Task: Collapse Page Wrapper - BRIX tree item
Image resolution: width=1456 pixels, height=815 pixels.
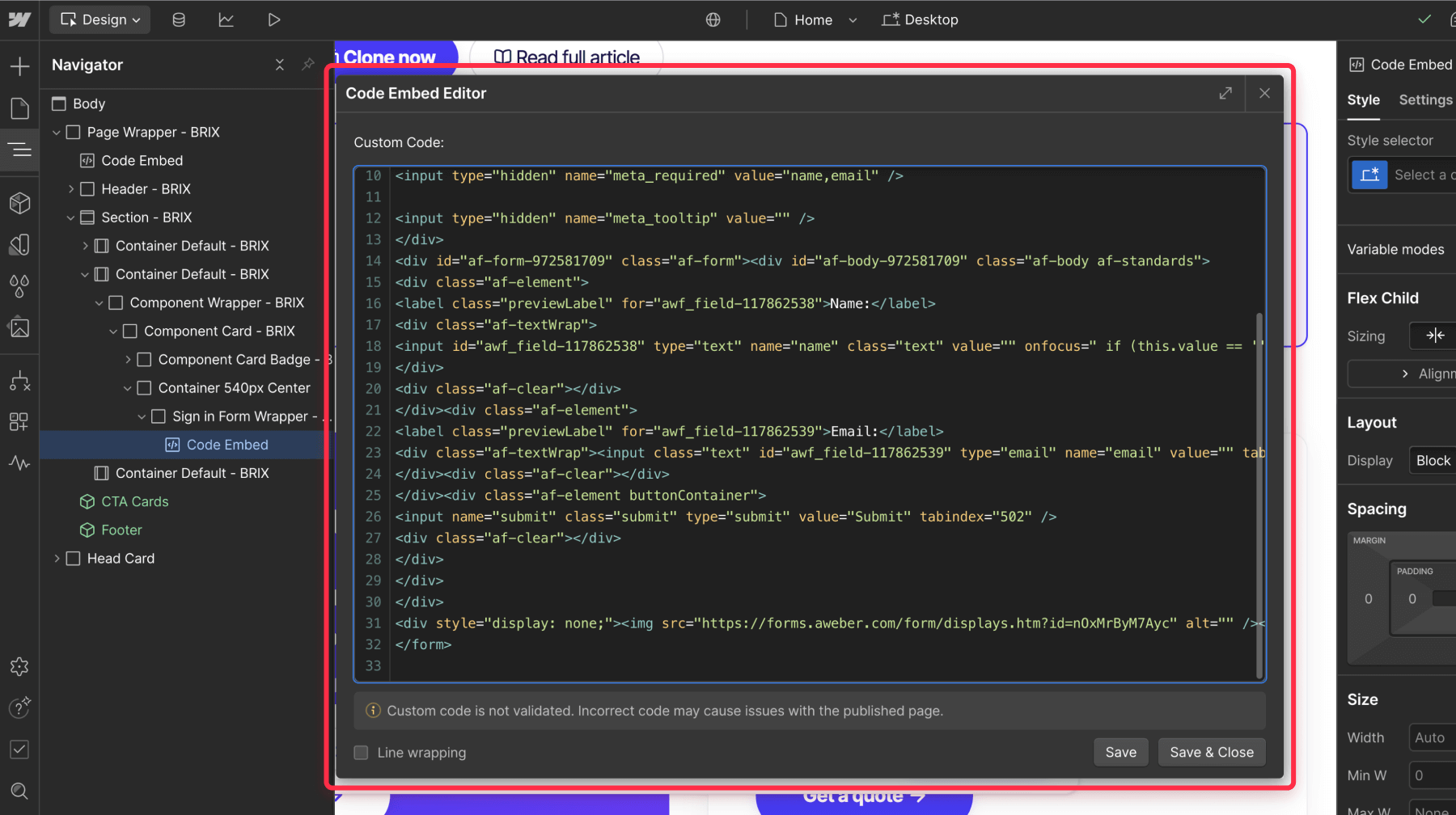Action: (x=57, y=132)
